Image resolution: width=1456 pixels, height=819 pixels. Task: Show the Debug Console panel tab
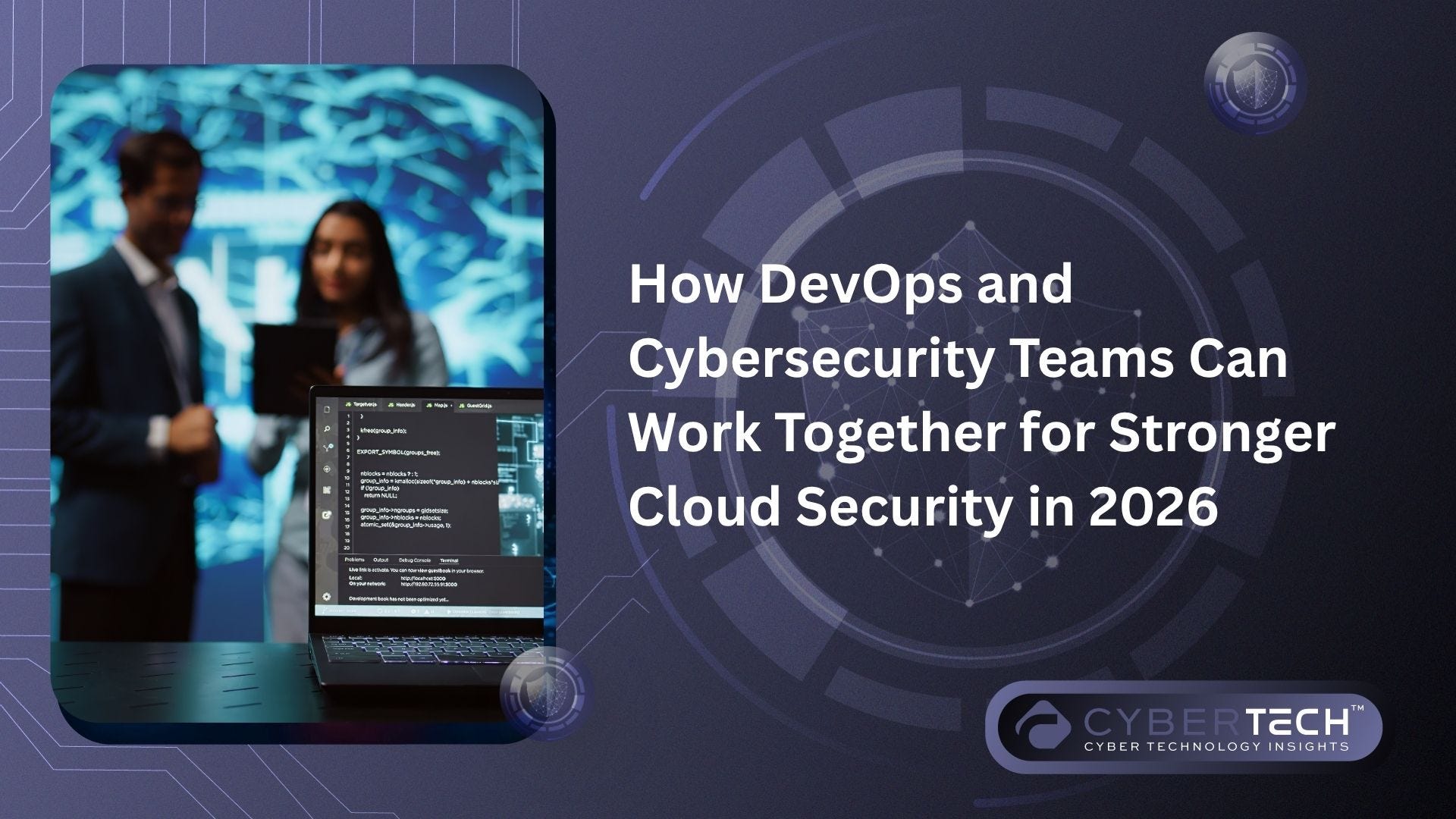click(415, 560)
